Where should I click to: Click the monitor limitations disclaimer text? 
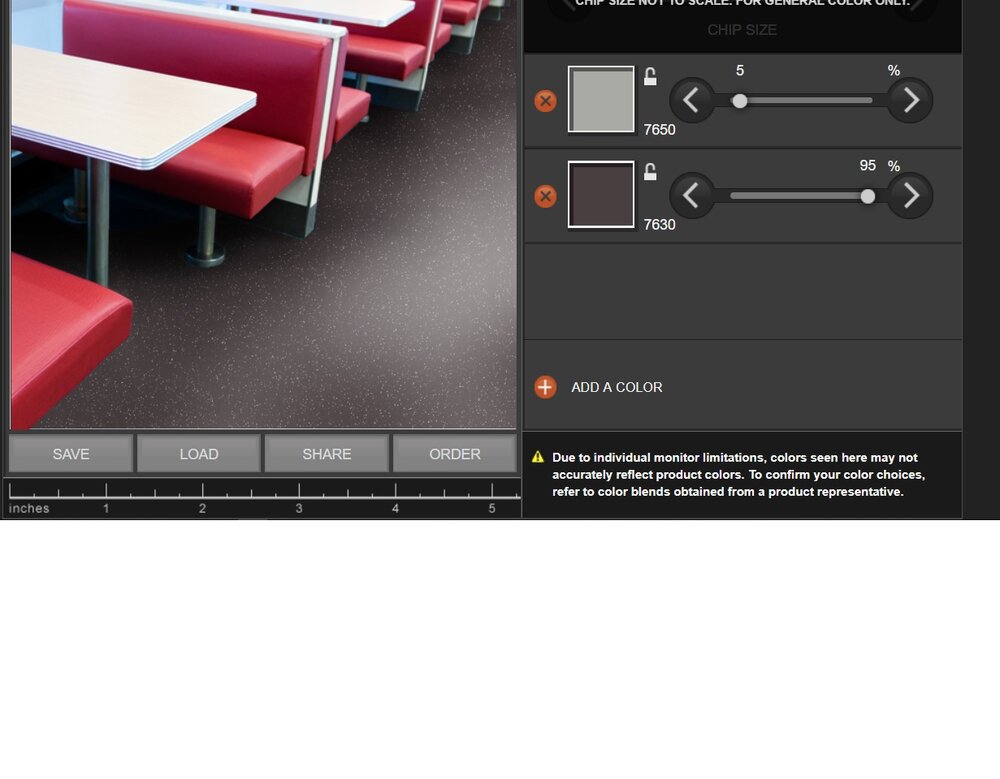(x=738, y=475)
